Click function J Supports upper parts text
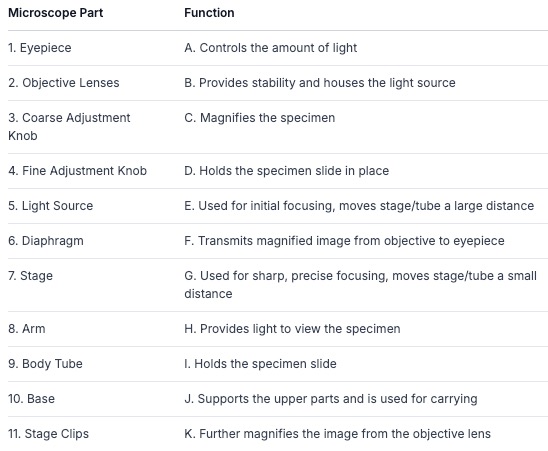The width and height of the screenshot is (548, 451). point(331,399)
